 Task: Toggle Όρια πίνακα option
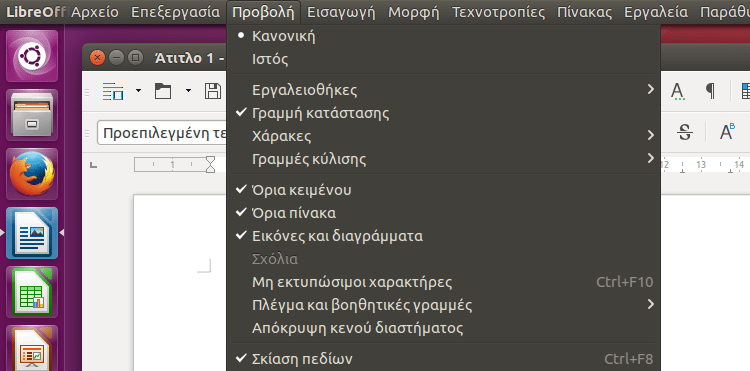pyautogui.click(x=443, y=213)
